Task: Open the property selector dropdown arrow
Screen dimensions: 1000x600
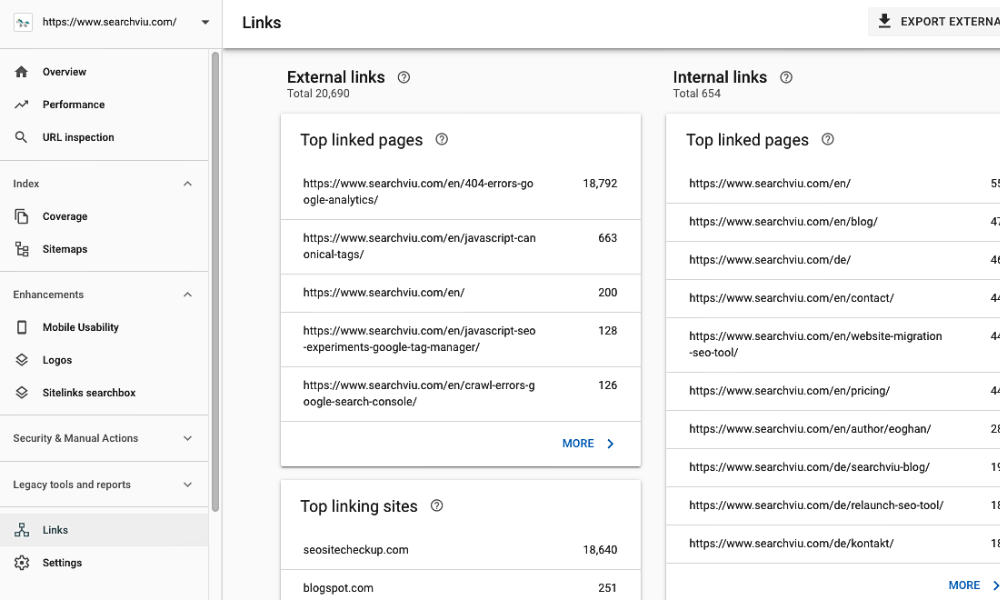Action: 205,22
